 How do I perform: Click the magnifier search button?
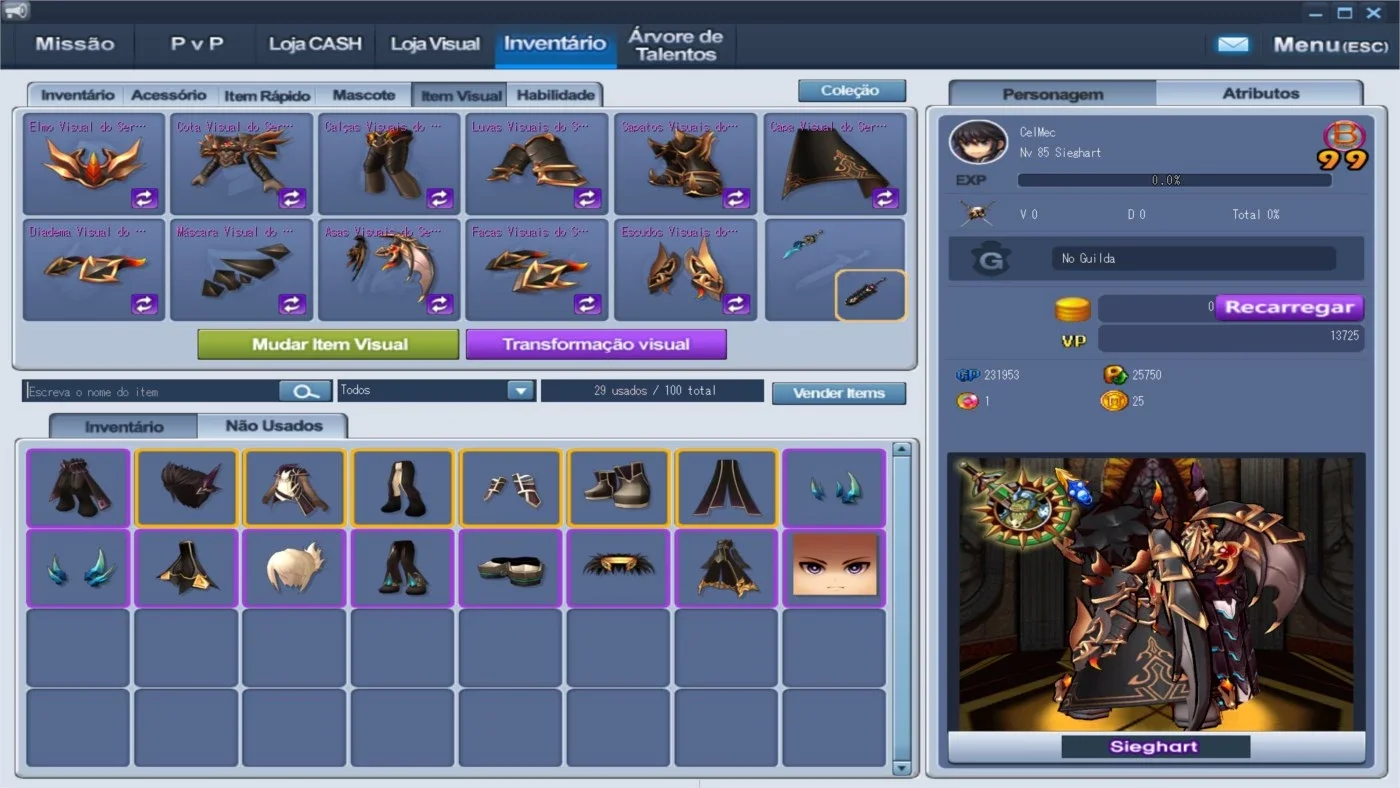coord(305,391)
